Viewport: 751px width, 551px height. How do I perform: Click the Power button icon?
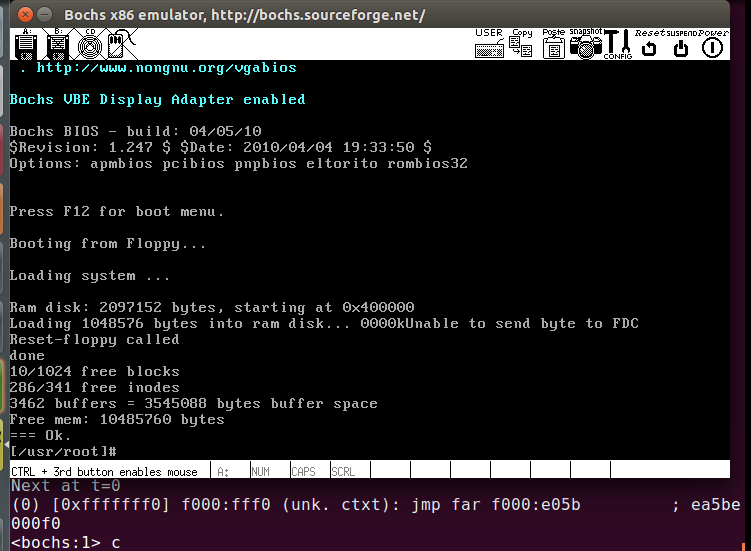pyautogui.click(x=712, y=43)
